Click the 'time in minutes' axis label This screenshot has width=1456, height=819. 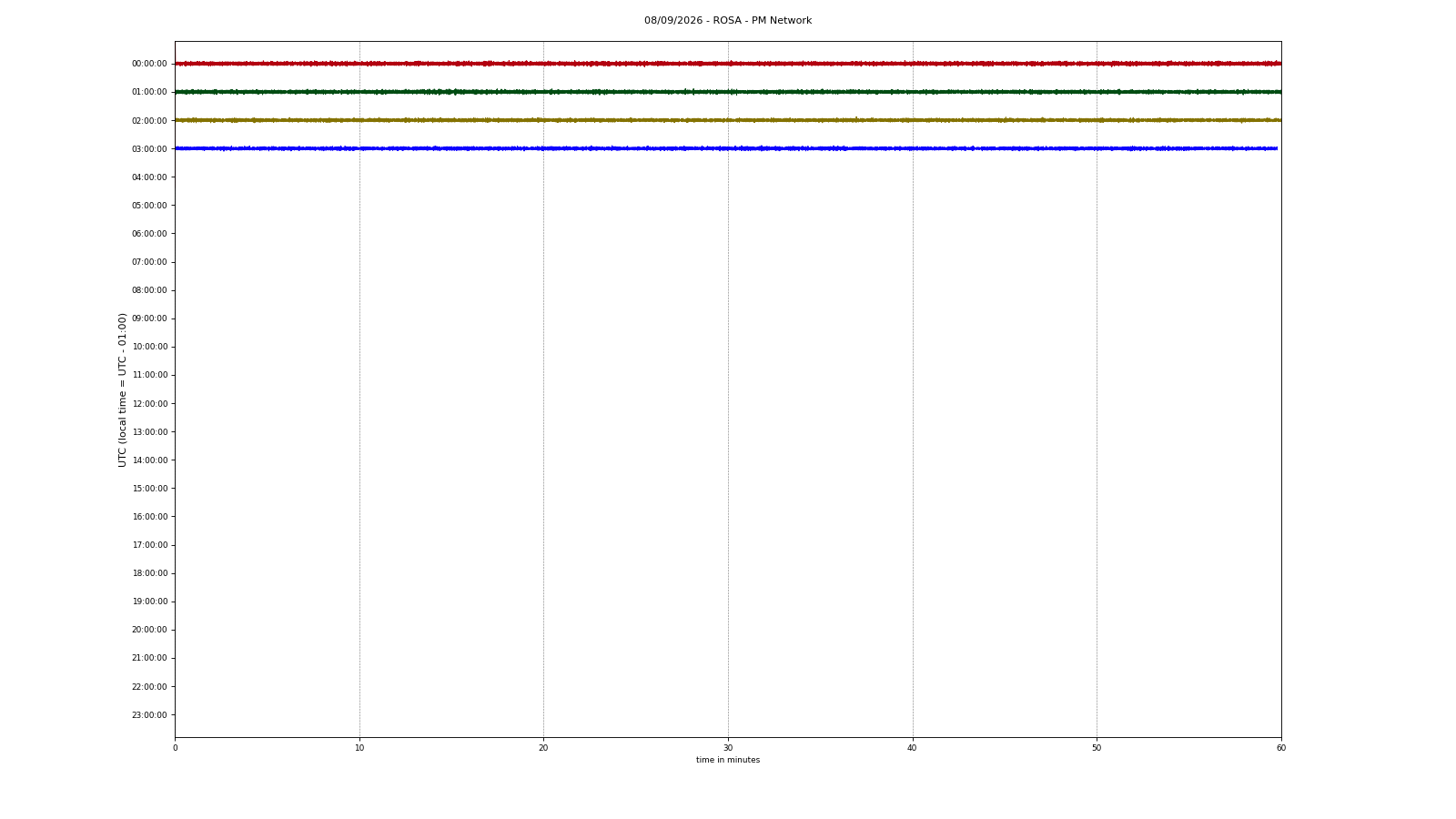(x=728, y=760)
